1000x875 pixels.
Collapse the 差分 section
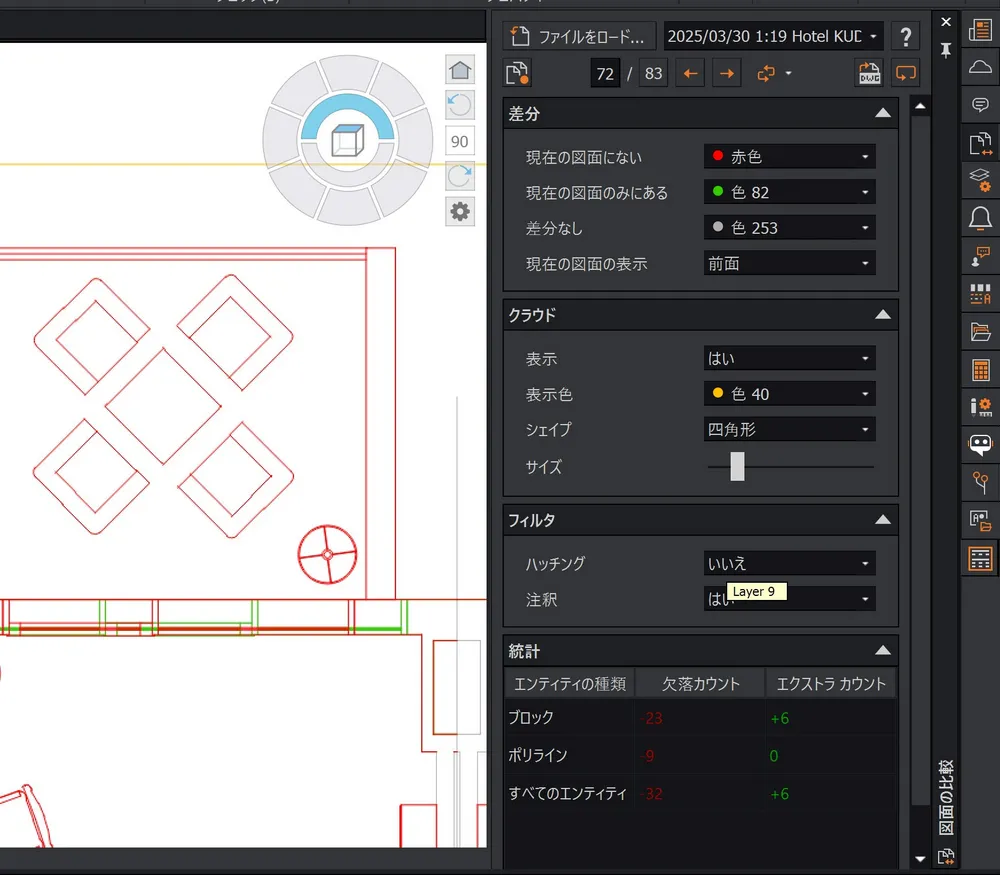click(883, 114)
